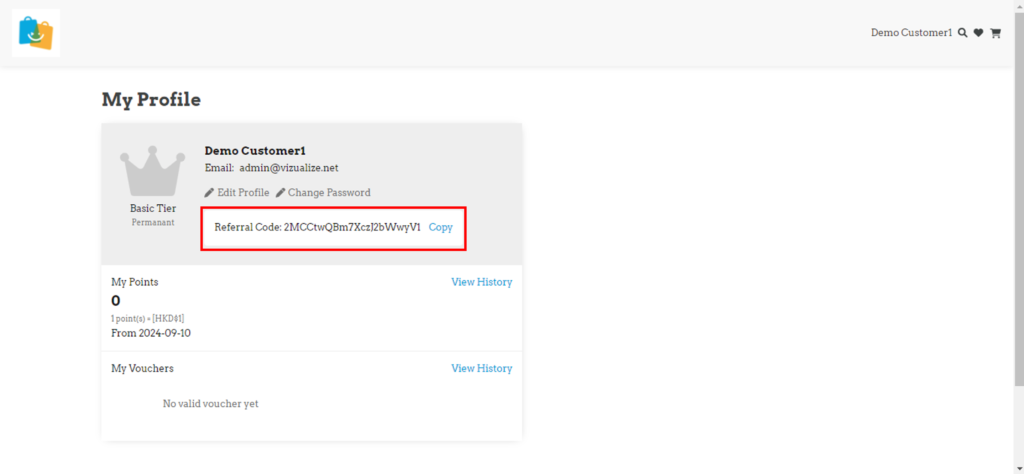Click the pencil icon beside Change Password
The image size is (1024, 474).
pyautogui.click(x=281, y=192)
